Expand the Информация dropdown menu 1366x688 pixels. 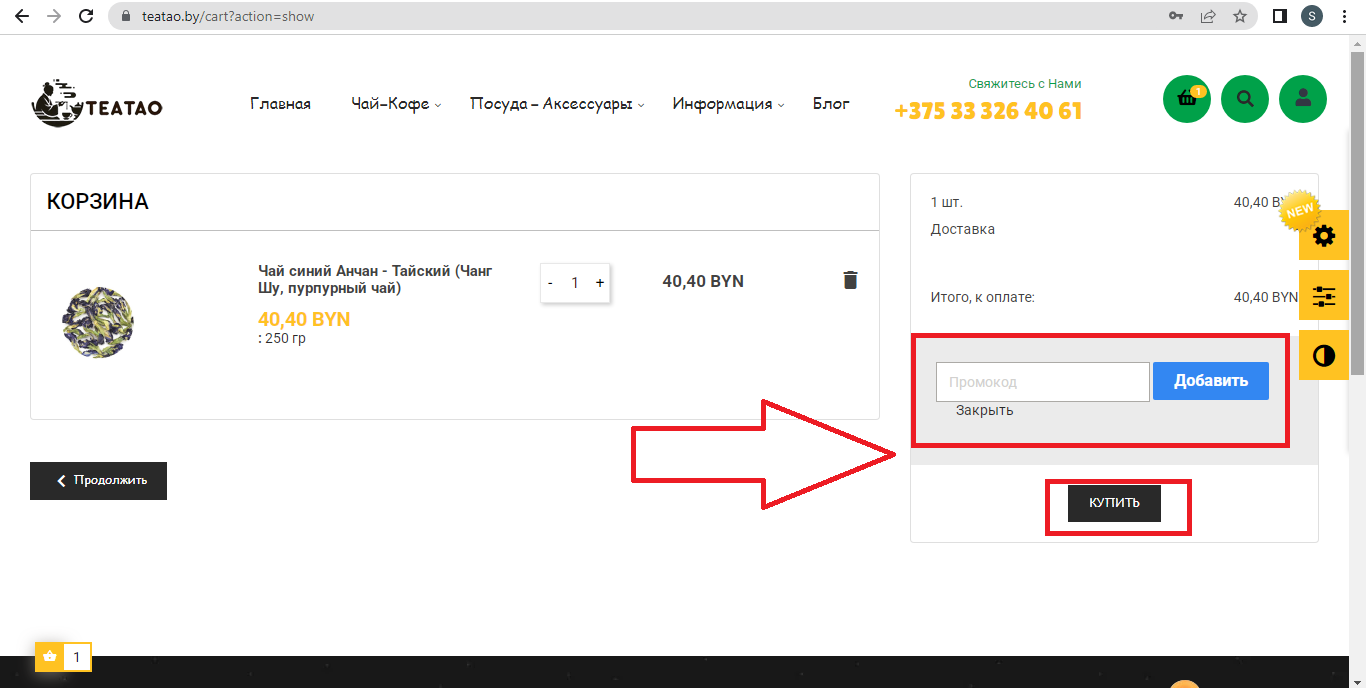727,104
